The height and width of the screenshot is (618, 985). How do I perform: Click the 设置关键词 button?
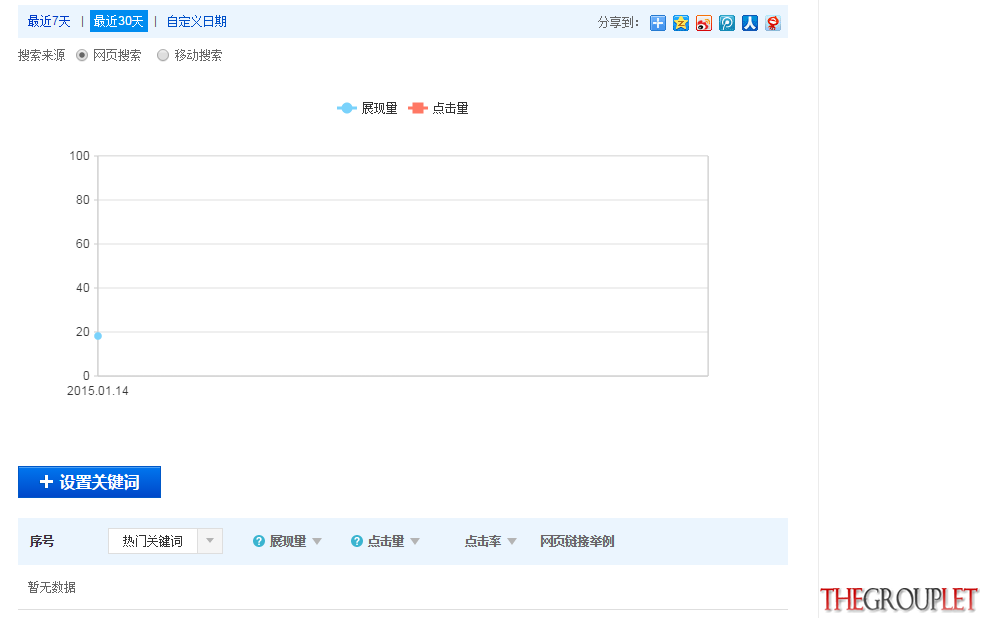[89, 482]
